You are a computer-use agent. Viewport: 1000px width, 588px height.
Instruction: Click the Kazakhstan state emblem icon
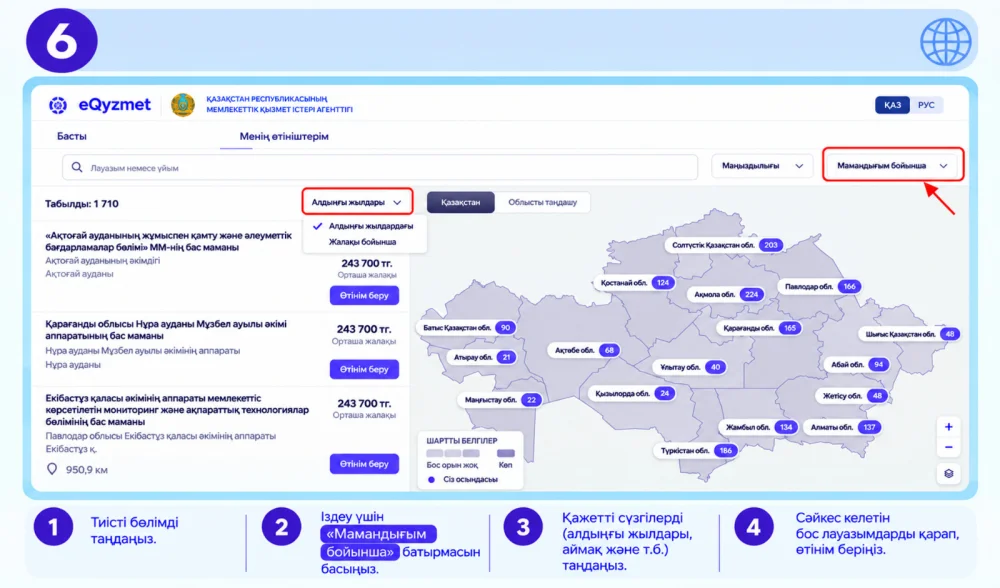(x=183, y=105)
